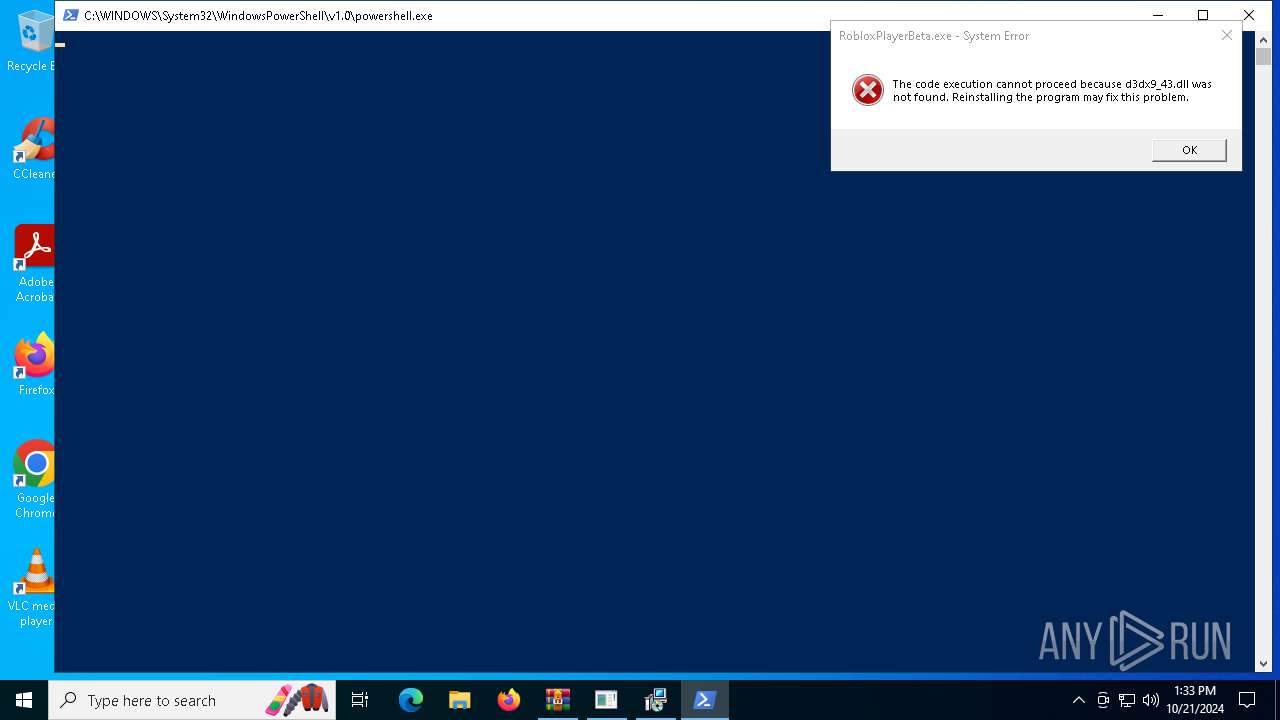Minimize the PowerShell window
Image resolution: width=1280 pixels, height=720 pixels.
[x=1158, y=15]
